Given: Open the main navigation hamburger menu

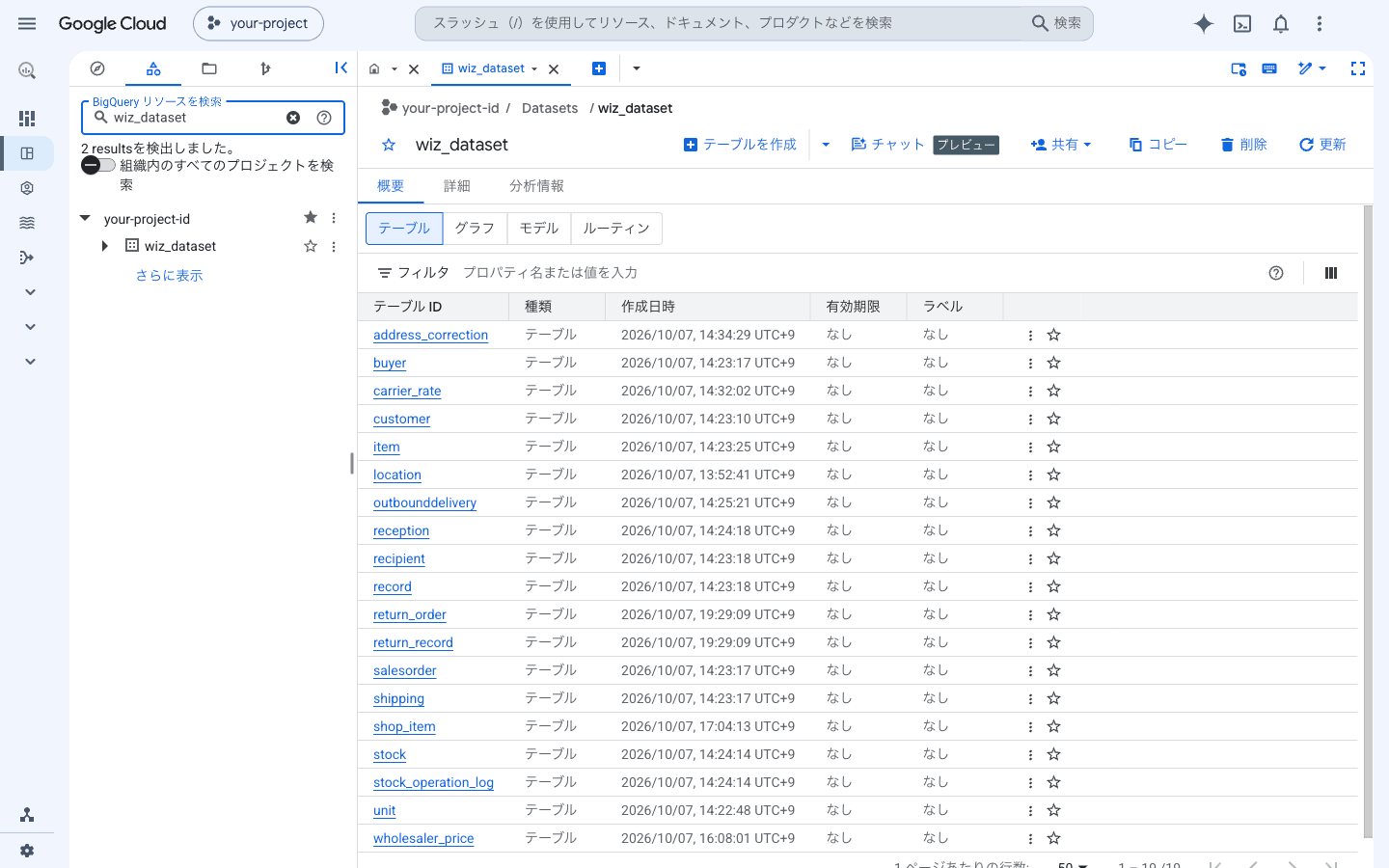Looking at the screenshot, I should coord(27,23).
